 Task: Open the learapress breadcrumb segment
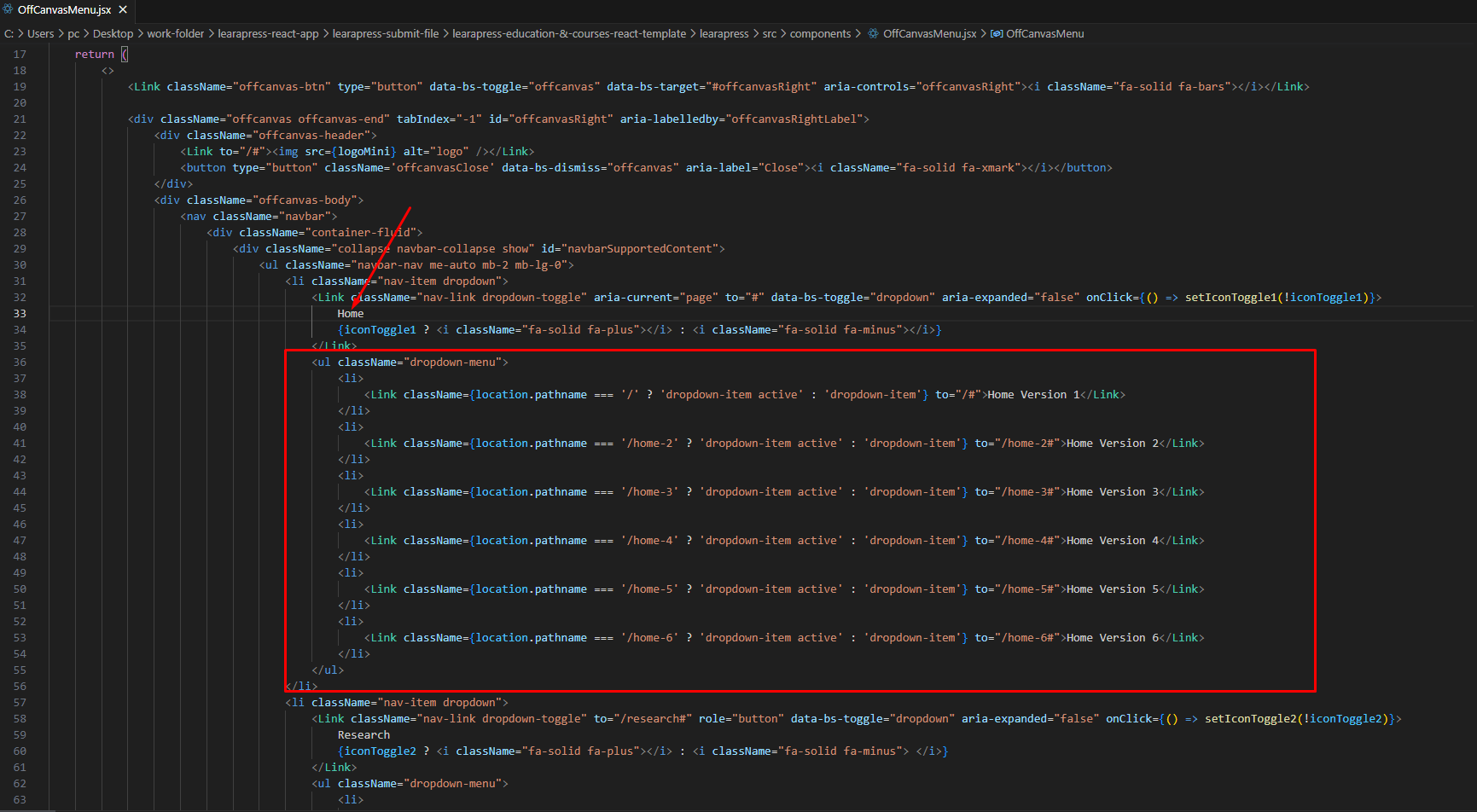click(724, 34)
